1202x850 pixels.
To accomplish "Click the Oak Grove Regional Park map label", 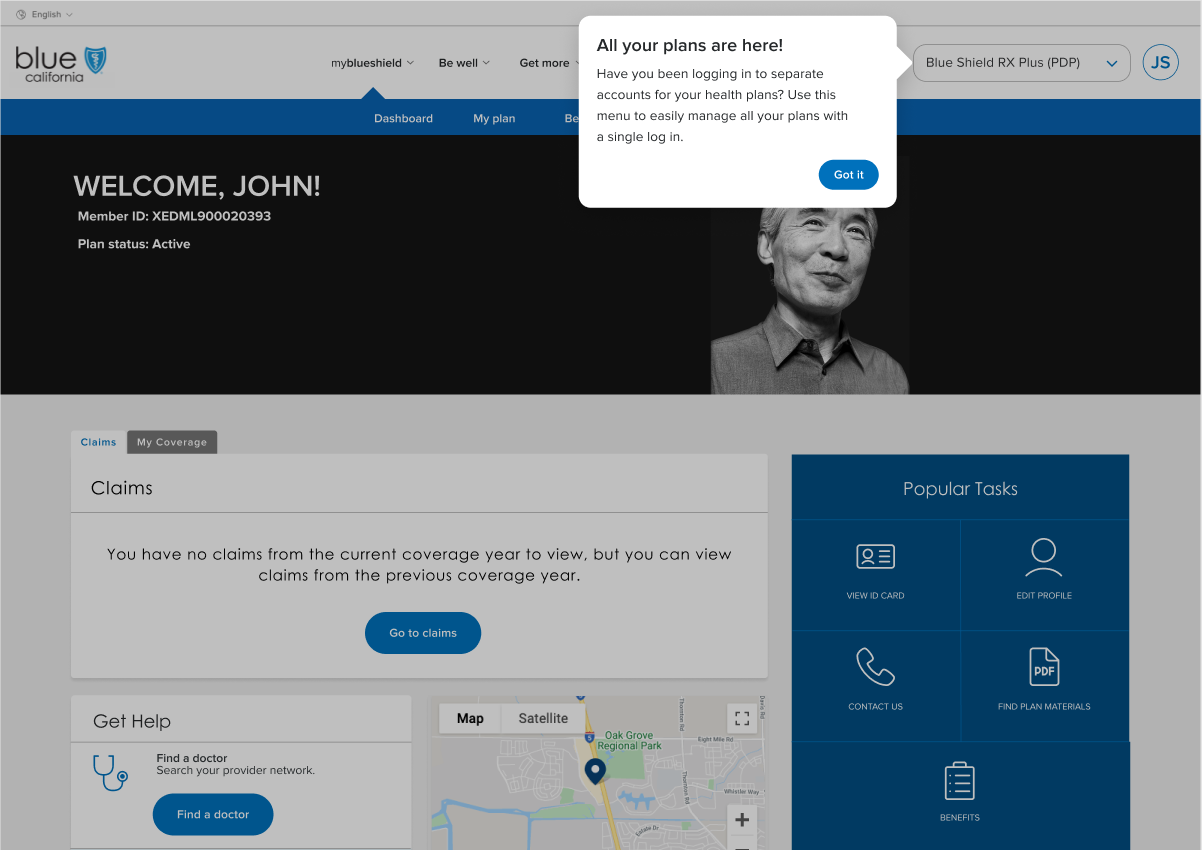I will point(630,741).
